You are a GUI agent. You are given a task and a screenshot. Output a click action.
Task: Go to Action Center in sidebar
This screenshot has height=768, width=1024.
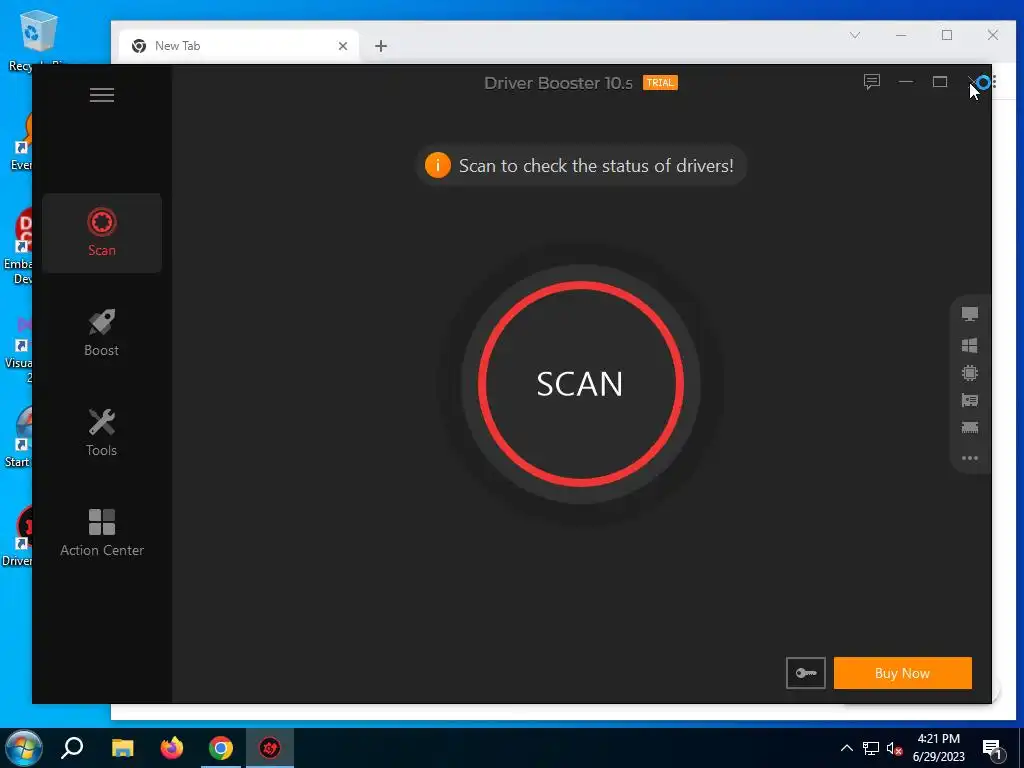coord(102,533)
